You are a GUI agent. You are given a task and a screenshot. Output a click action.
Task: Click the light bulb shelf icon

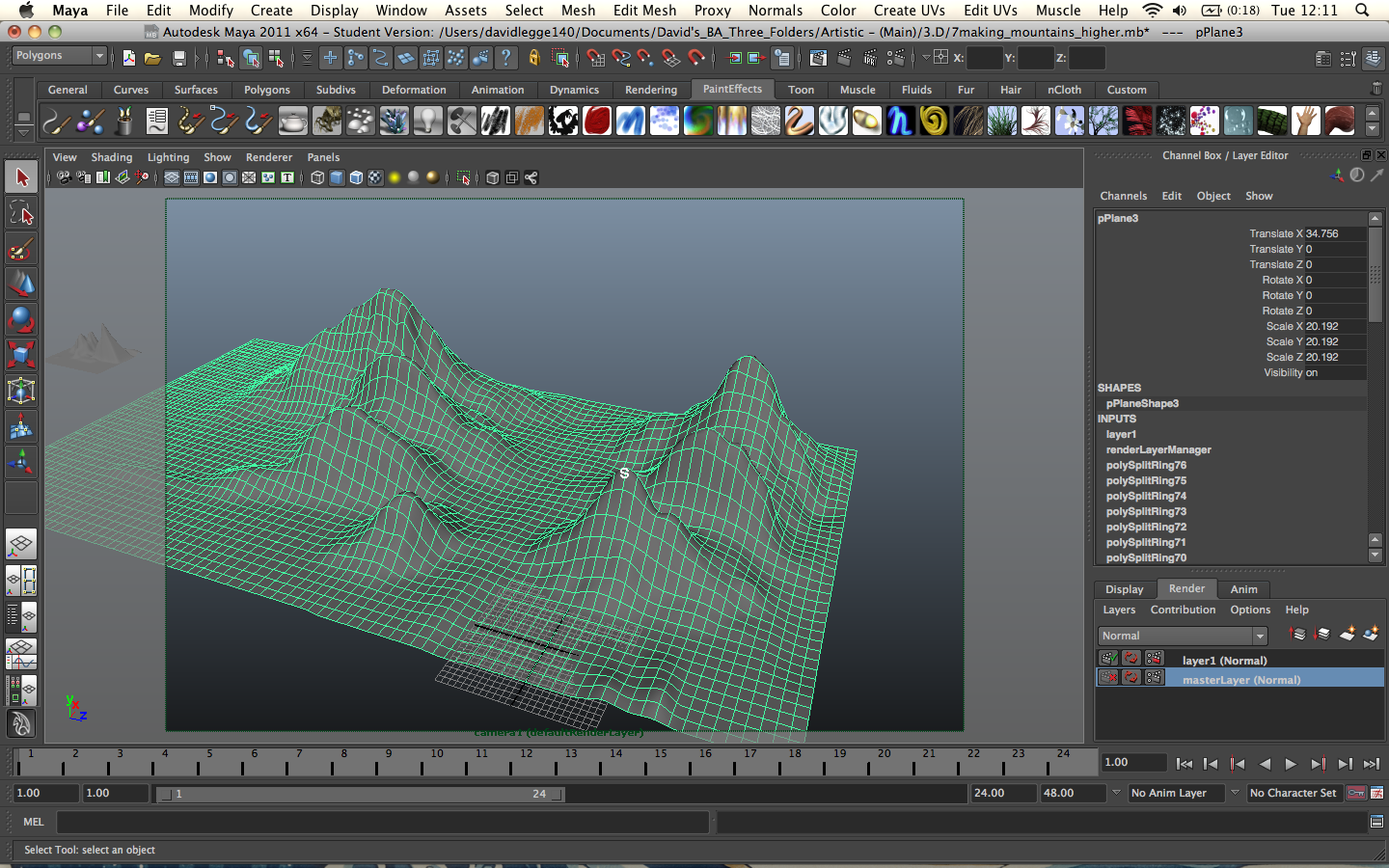[x=427, y=122]
